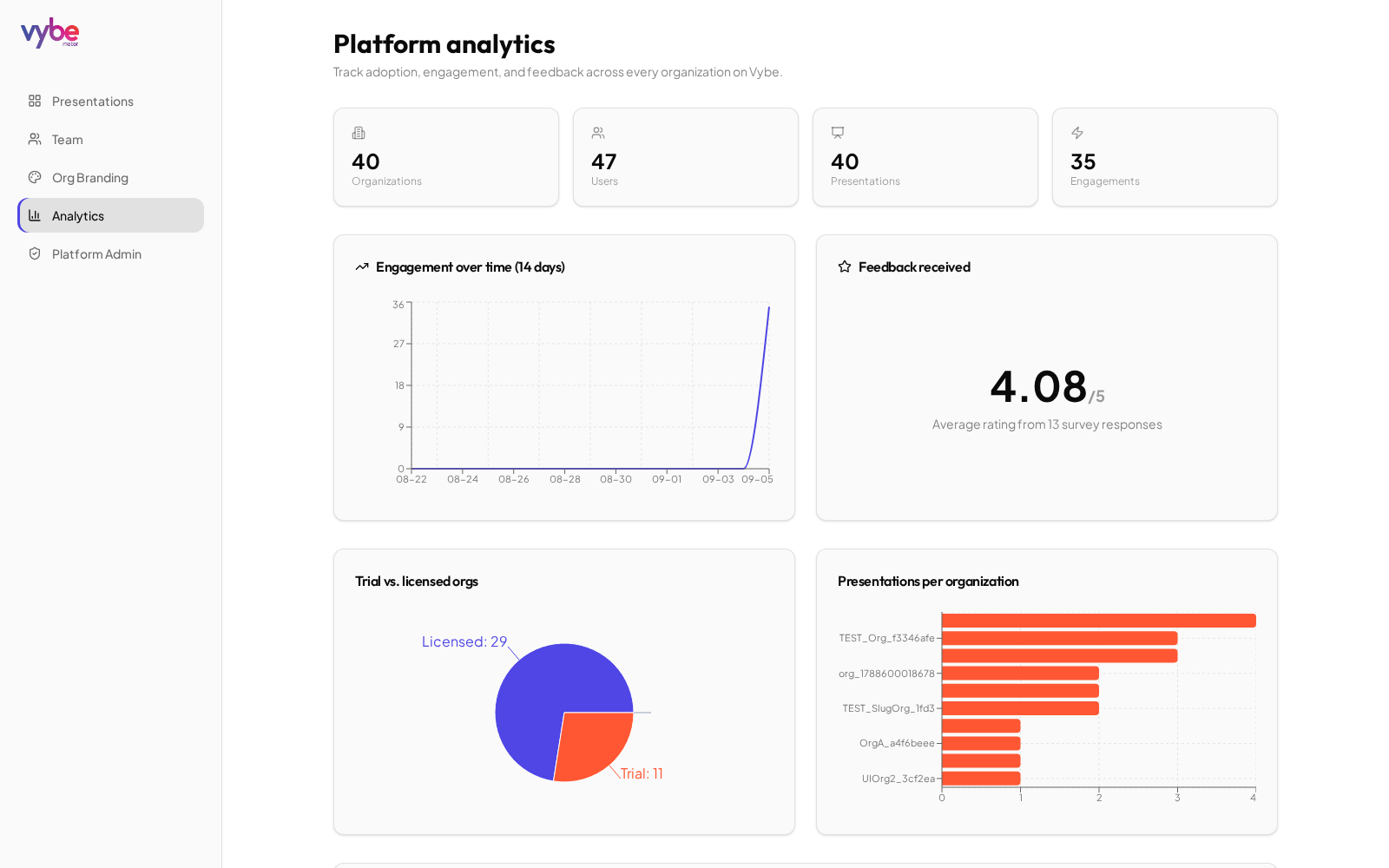Viewport: 1389px width, 868px height.
Task: Click the star icon beside Feedback received
Action: (x=845, y=266)
